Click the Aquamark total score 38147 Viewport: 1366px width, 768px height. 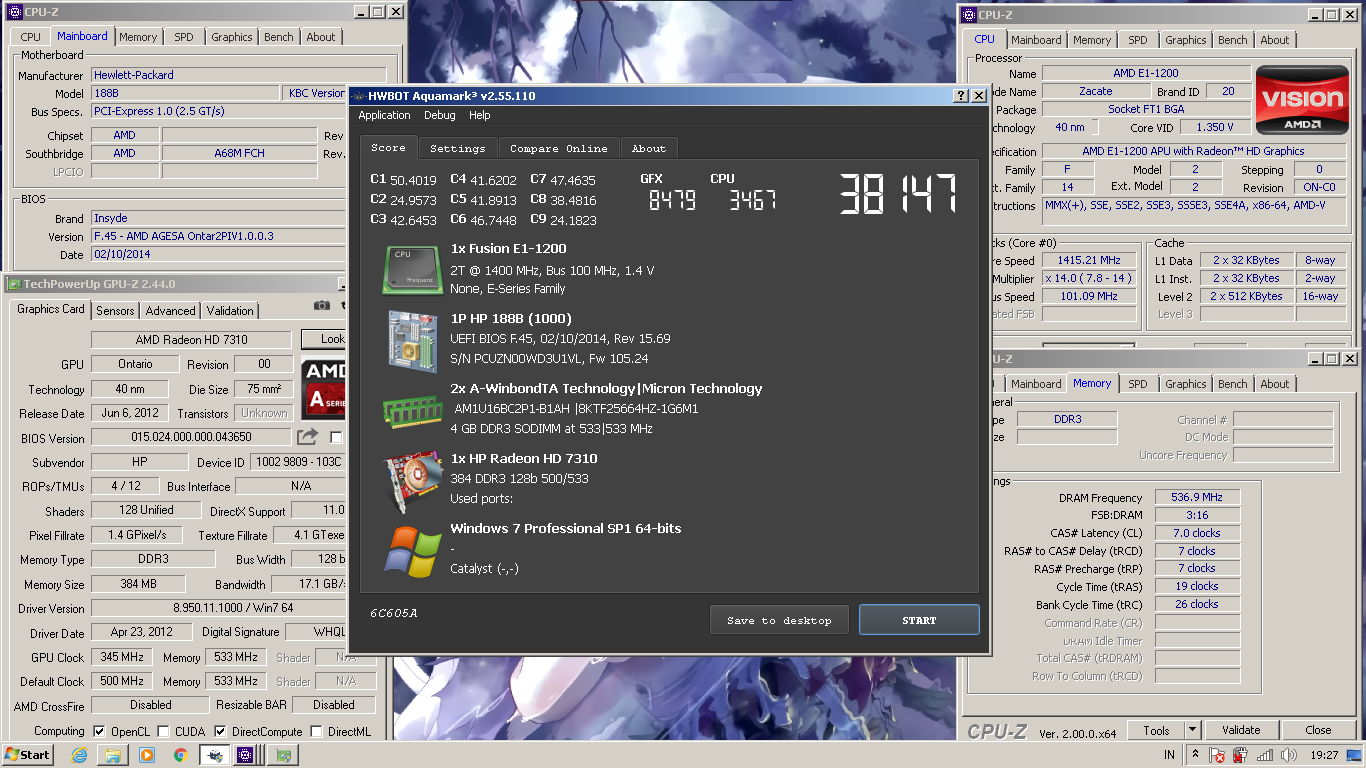[x=897, y=194]
